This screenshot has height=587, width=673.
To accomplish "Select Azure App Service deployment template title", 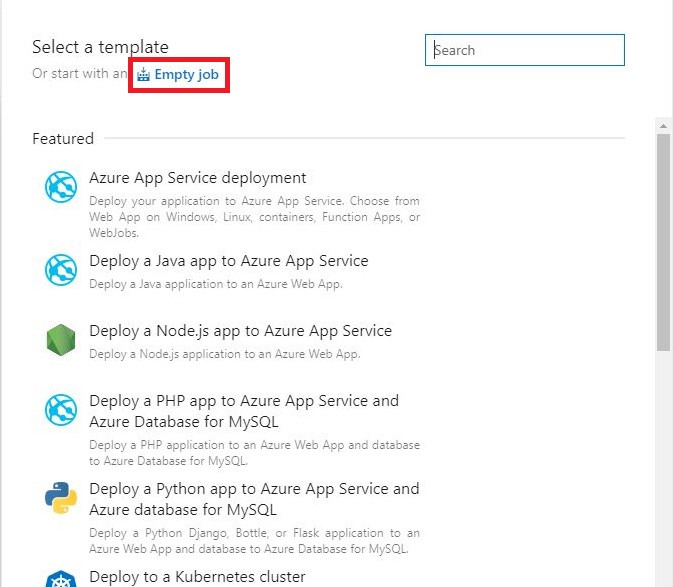I will coord(198,178).
